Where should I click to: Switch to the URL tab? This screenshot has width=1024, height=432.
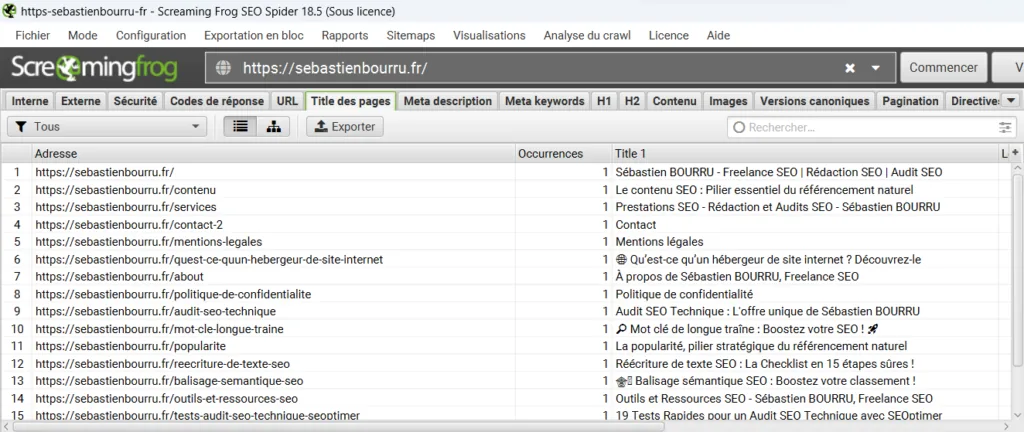coord(287,101)
